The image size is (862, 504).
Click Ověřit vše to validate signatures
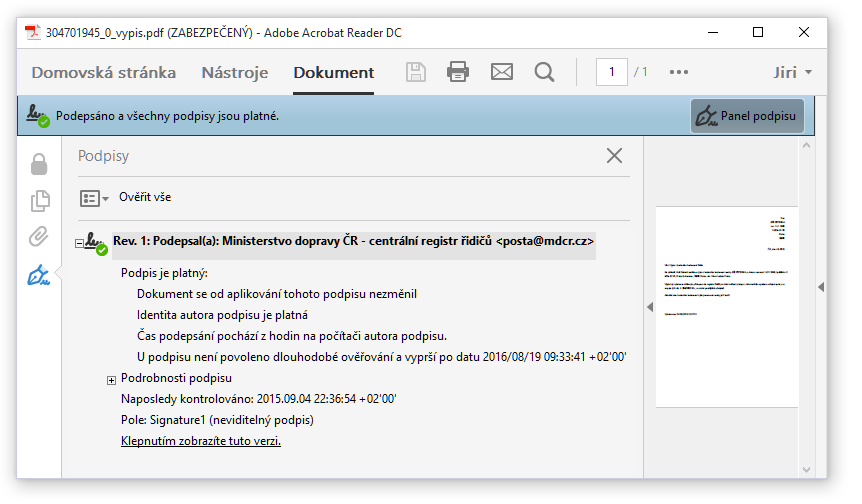click(x=145, y=197)
